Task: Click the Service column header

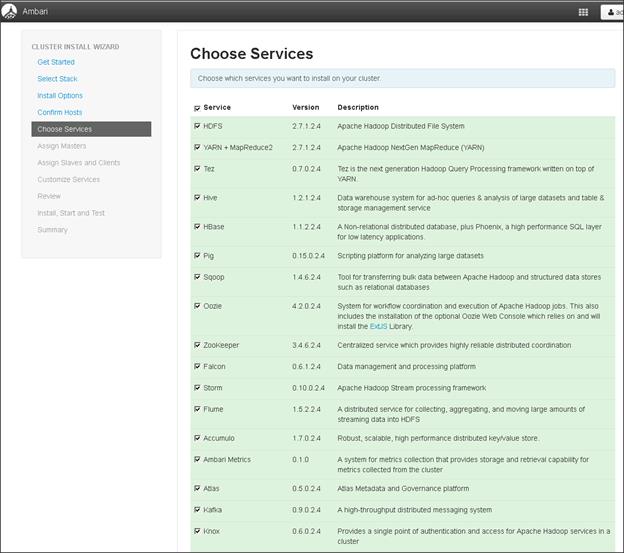Action: point(217,107)
